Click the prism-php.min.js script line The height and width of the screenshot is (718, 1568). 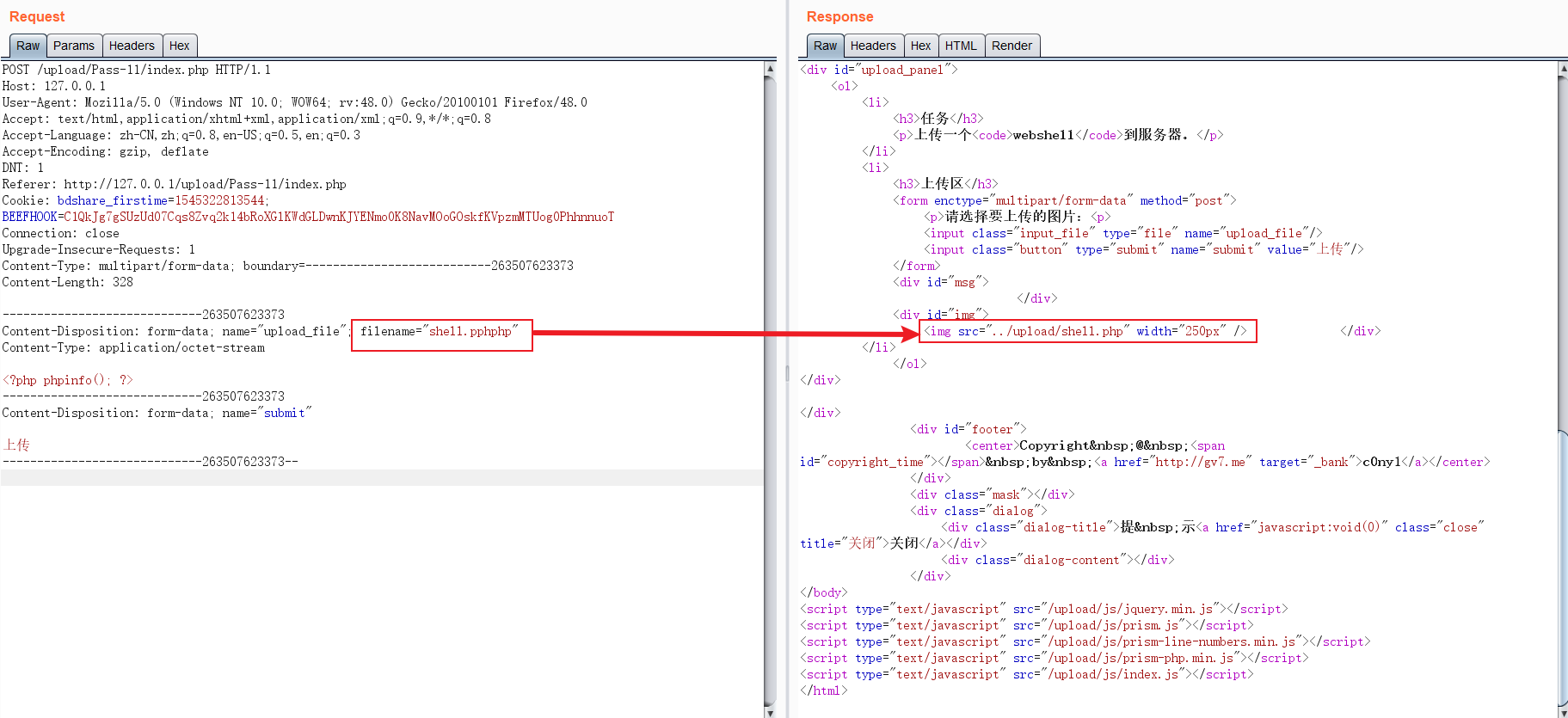click(1055, 658)
